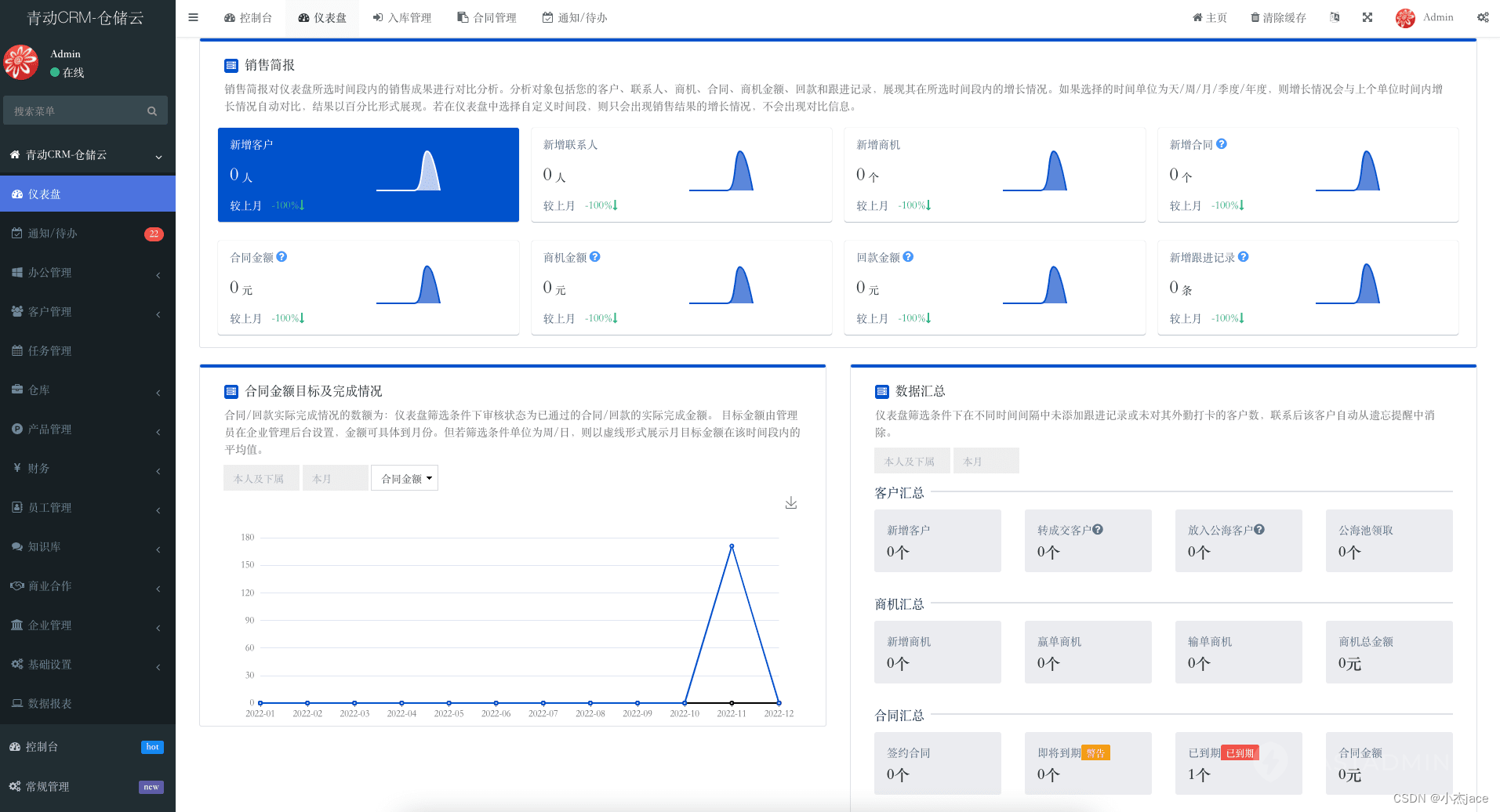Collapse the 青动CRM-仓储云 sidebar group
This screenshot has height=812, width=1500.
[x=88, y=155]
